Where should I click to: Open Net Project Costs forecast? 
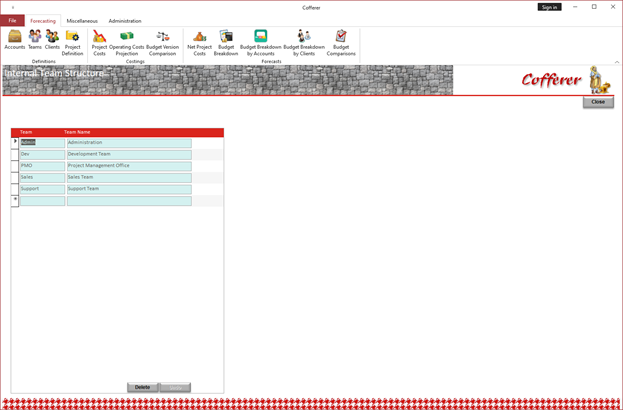[x=199, y=43]
